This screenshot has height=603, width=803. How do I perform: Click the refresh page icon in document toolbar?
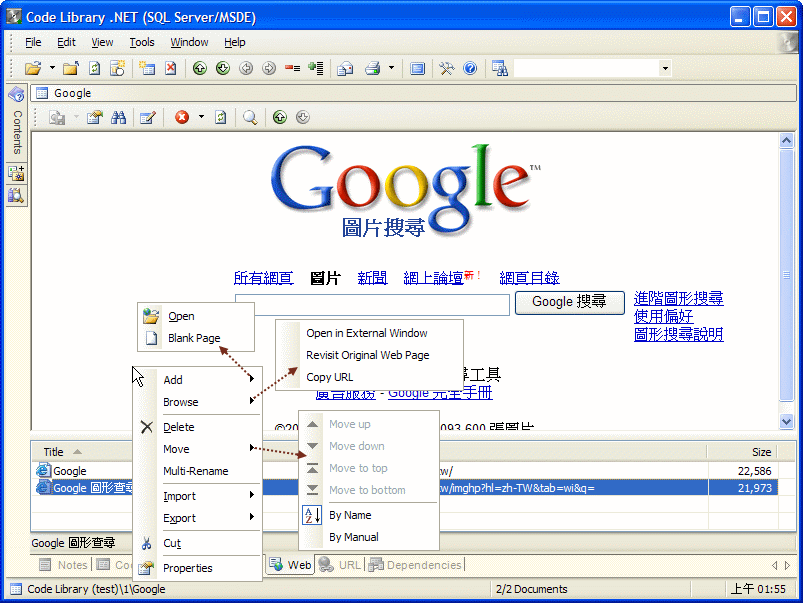point(221,117)
